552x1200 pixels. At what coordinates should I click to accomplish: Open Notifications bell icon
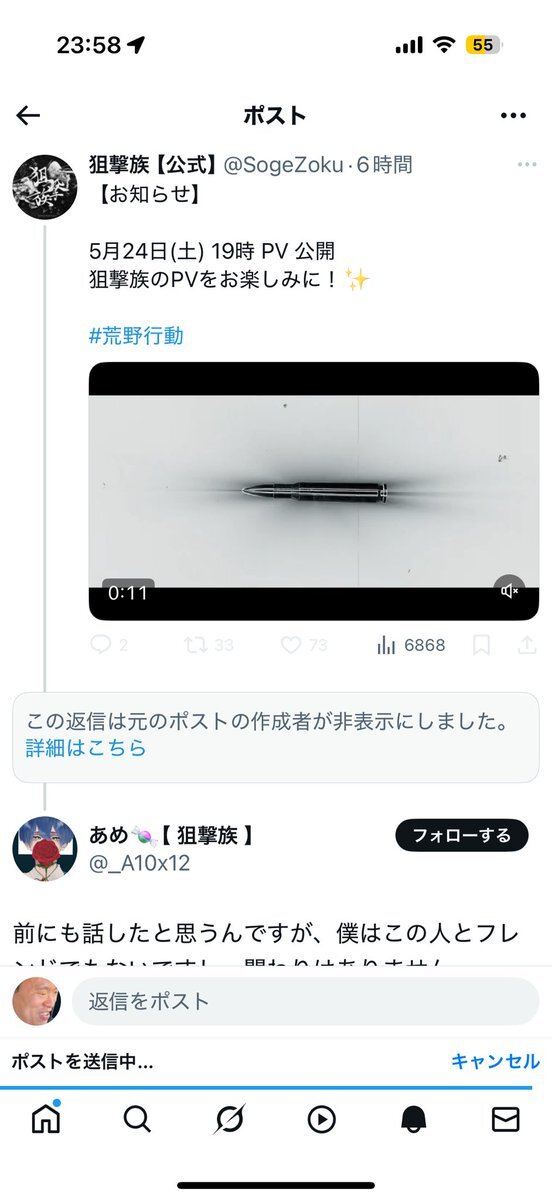[x=413, y=1119]
